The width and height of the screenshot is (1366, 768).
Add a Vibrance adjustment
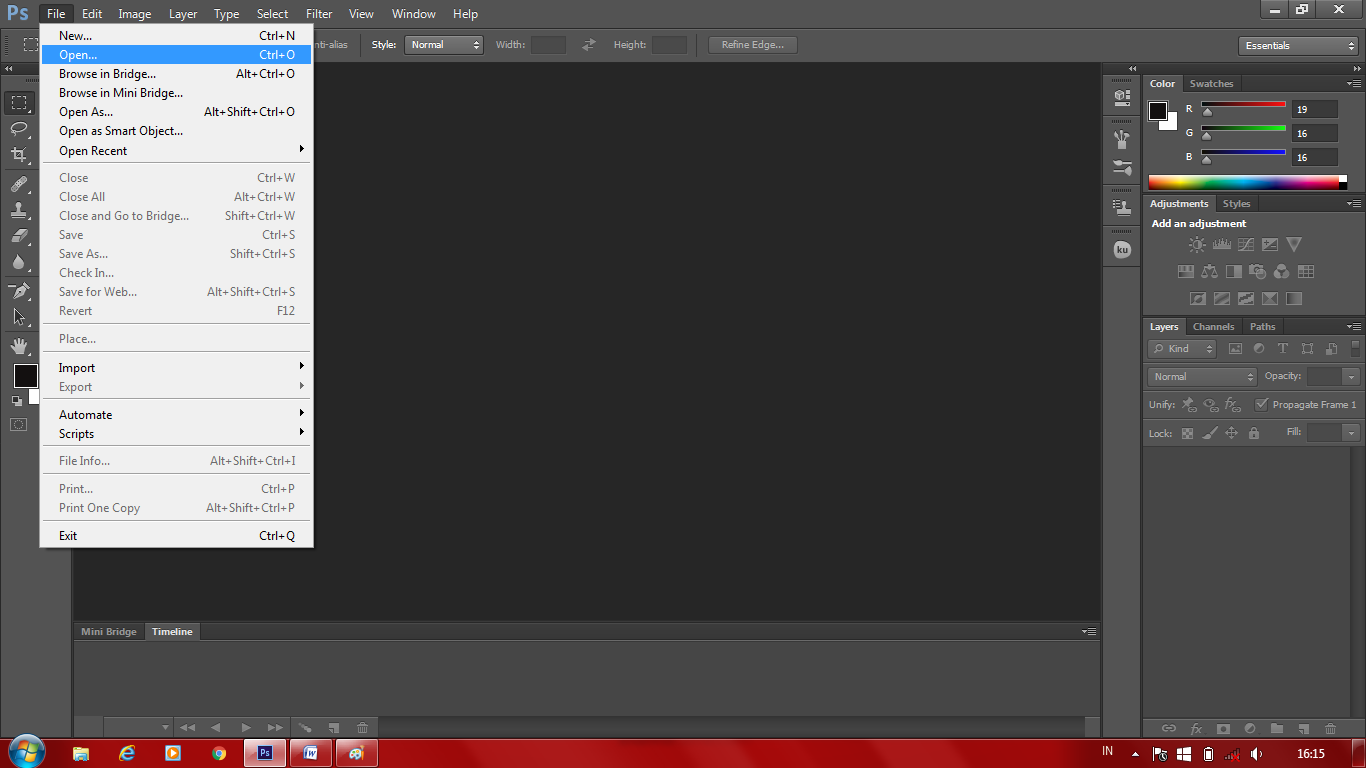[x=1294, y=244]
